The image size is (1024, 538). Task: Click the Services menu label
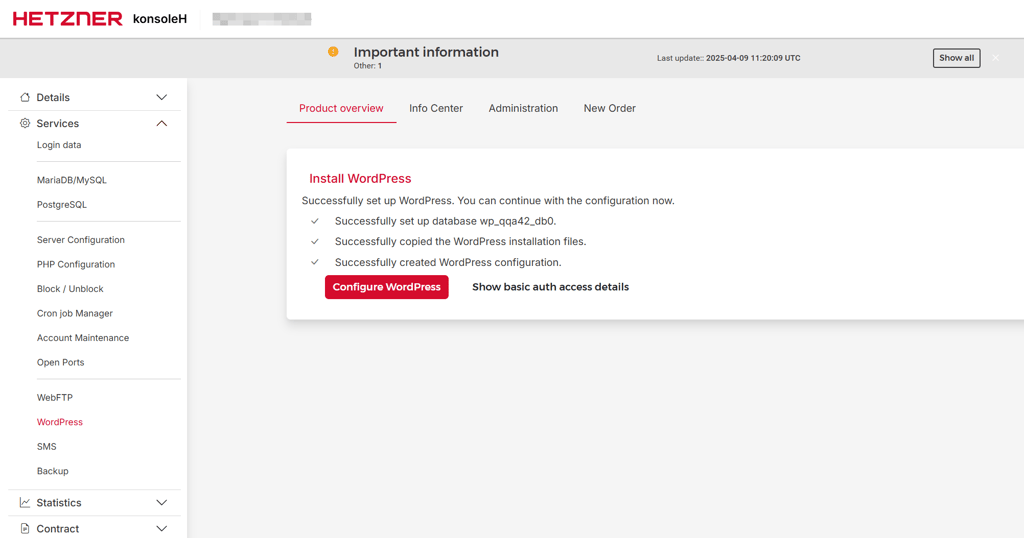pyautogui.click(x=57, y=123)
